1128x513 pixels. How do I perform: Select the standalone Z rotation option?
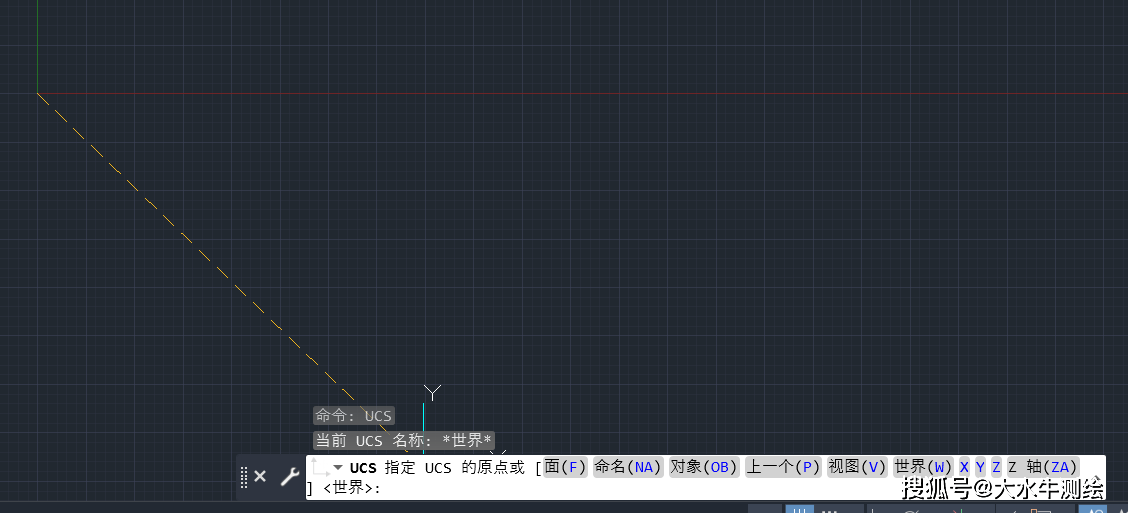pos(996,467)
